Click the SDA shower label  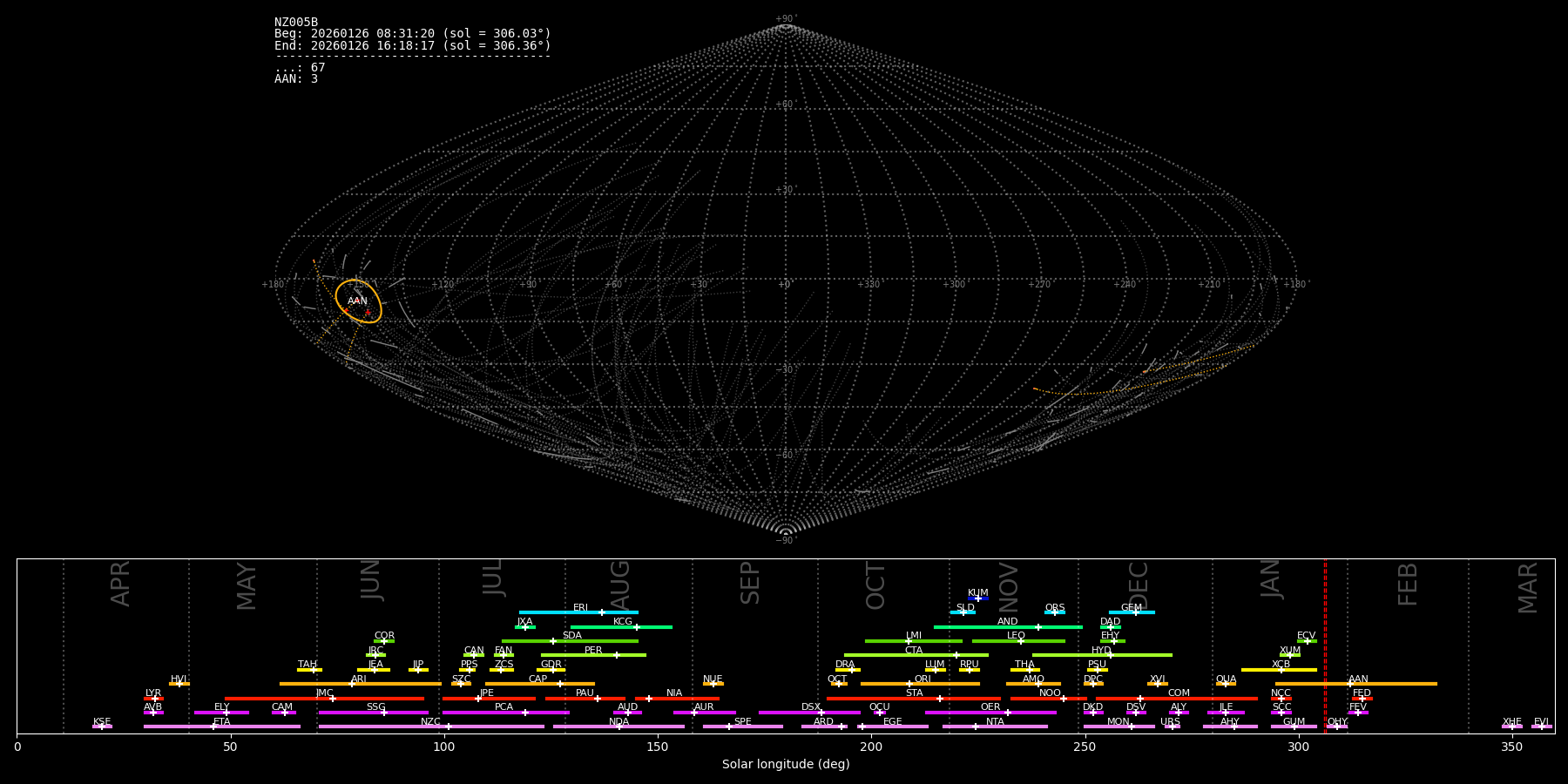coord(572,636)
